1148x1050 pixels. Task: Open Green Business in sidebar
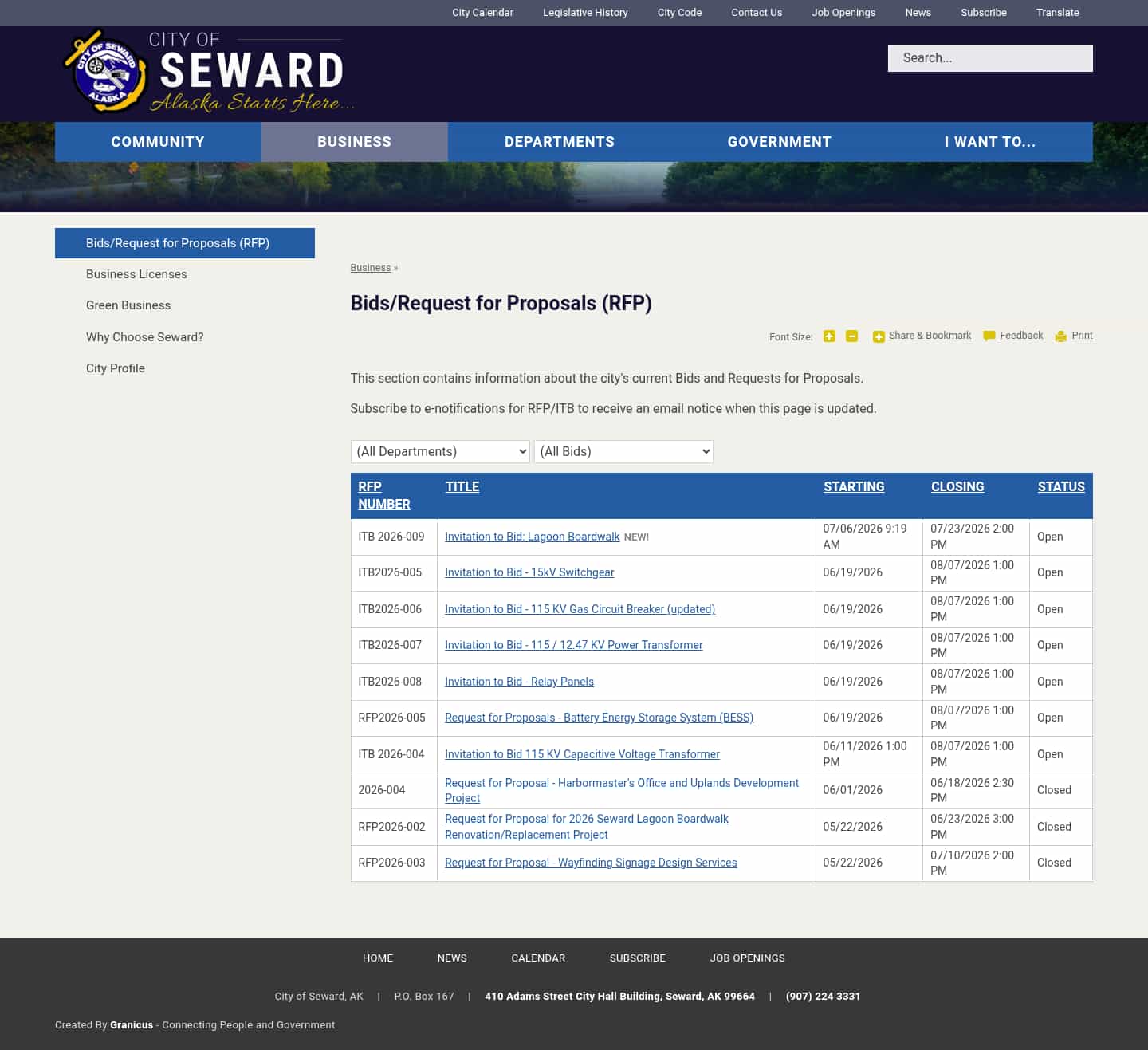coord(128,305)
